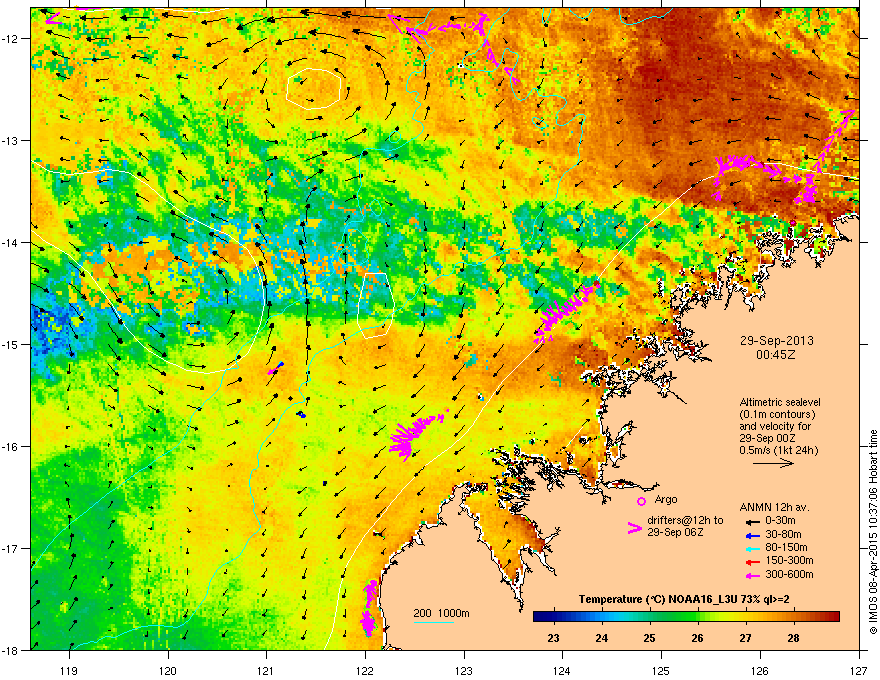Click the '123' longitude axis label

coord(464,670)
